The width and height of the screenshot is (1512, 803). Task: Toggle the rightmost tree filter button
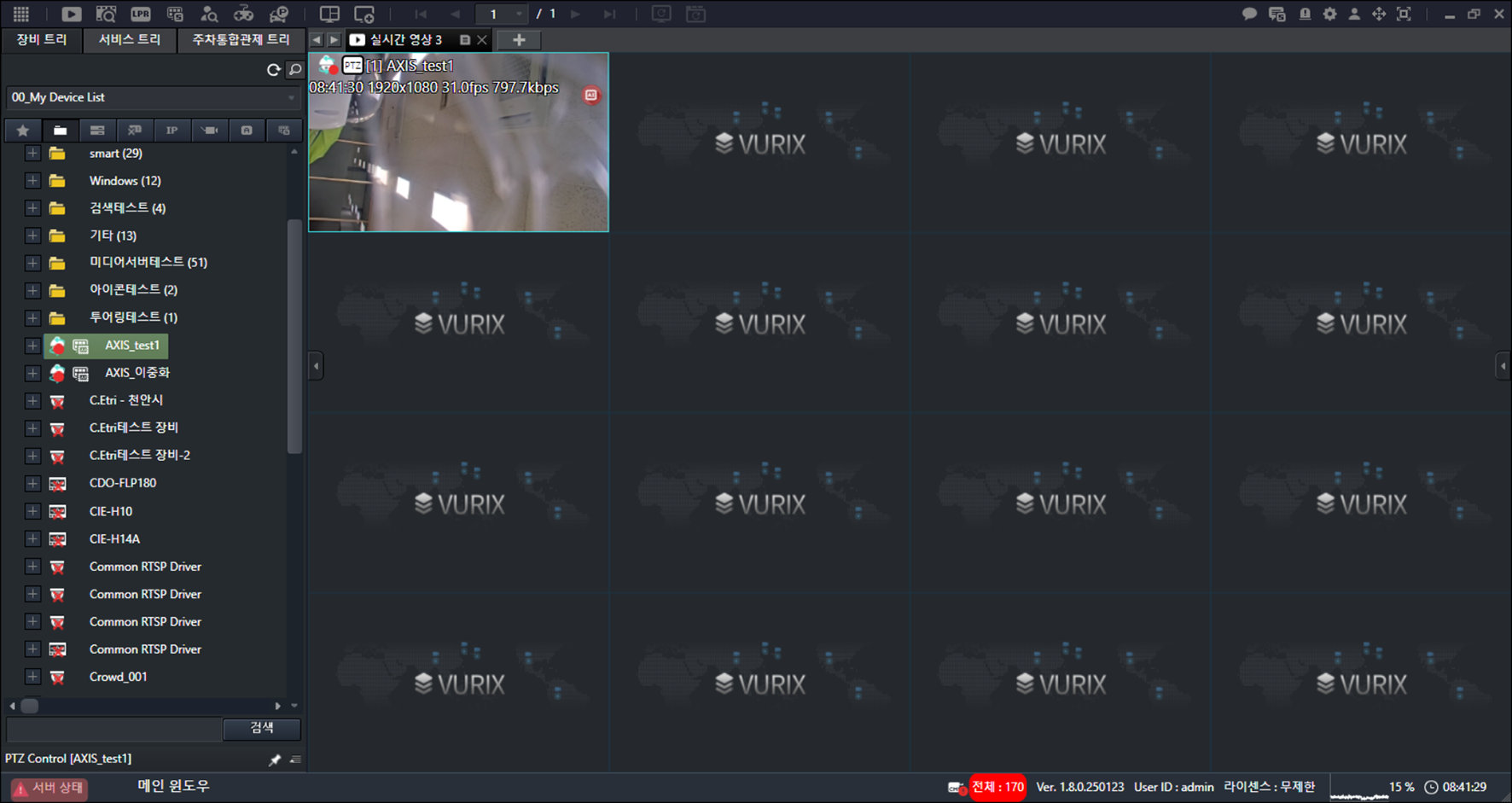coord(283,131)
